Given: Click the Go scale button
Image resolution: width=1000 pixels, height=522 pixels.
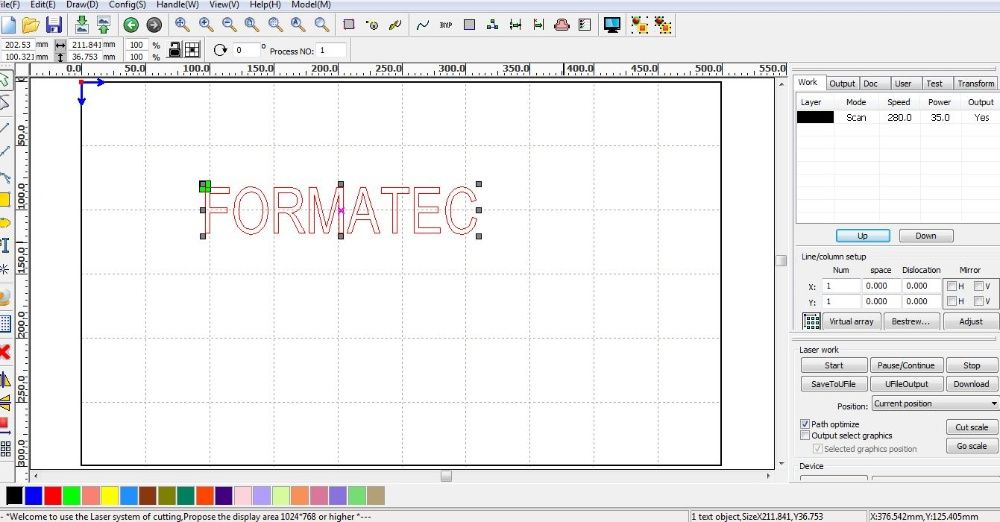Looking at the screenshot, I should click(x=971, y=446).
